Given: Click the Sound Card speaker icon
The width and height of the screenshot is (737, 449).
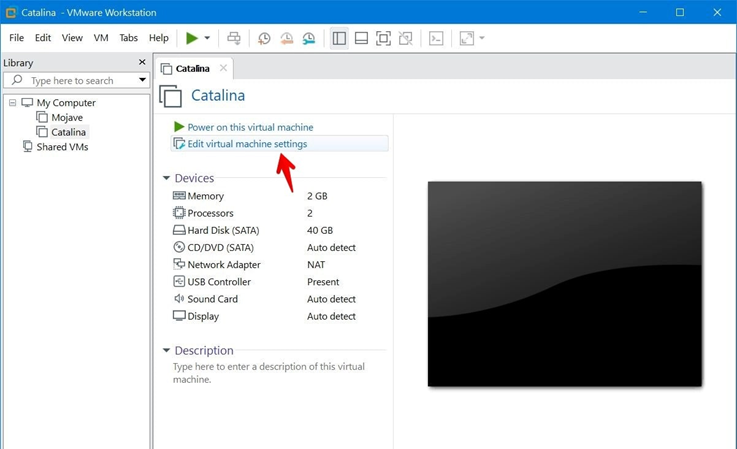Looking at the screenshot, I should coord(179,299).
